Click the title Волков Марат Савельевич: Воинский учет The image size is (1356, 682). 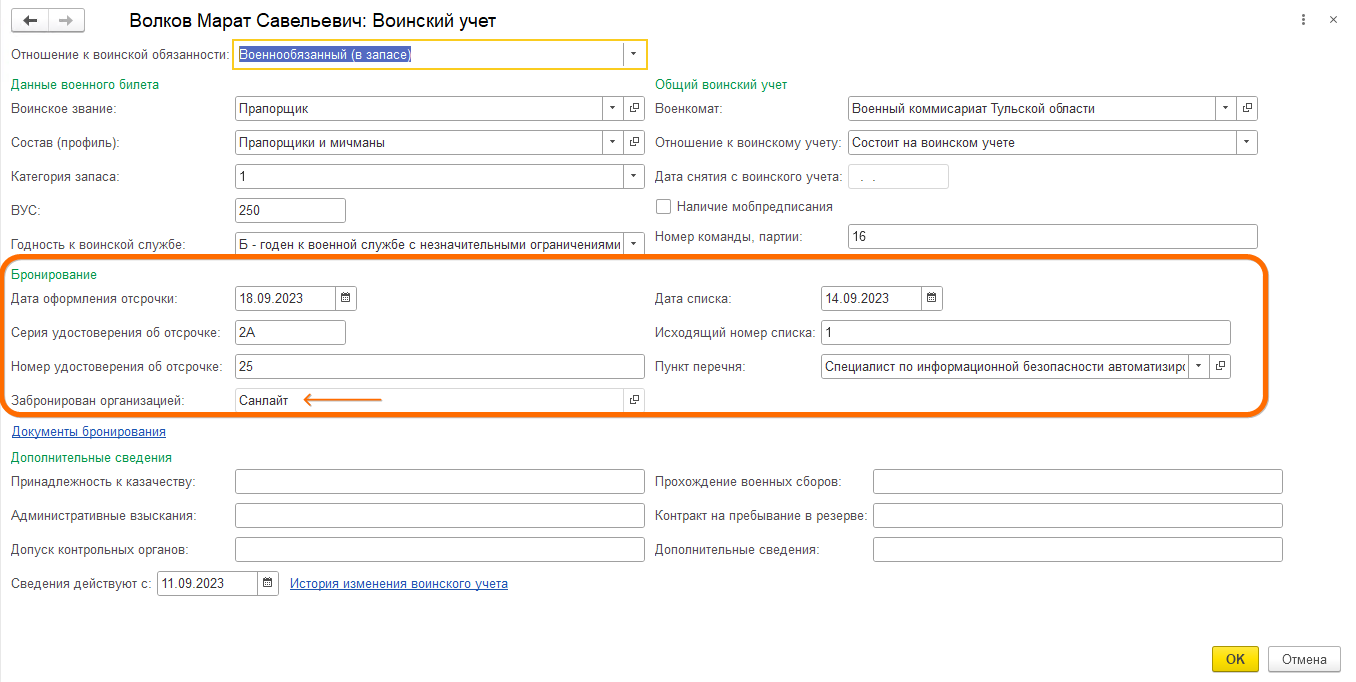pos(314,20)
